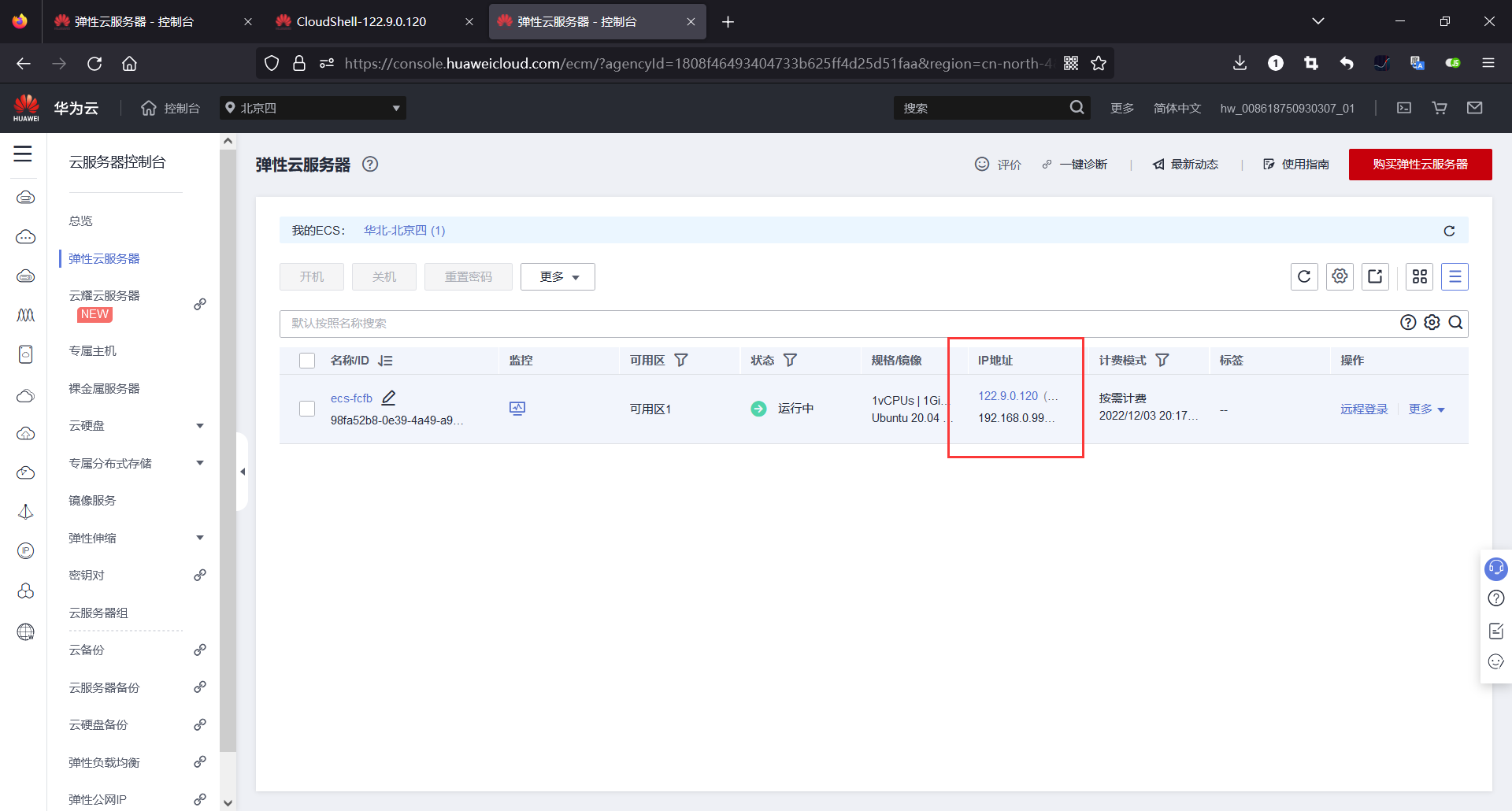The image size is (1512, 811).
Task: Click the search magnifier in filter box
Action: (x=1455, y=322)
